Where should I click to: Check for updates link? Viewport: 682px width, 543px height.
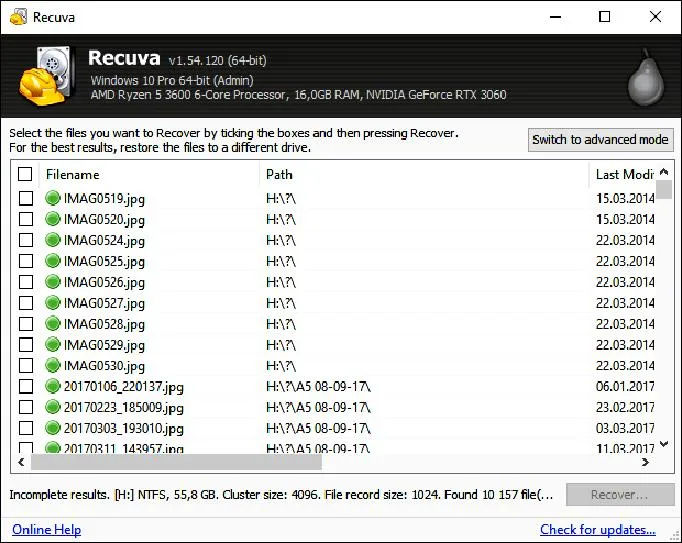point(598,530)
